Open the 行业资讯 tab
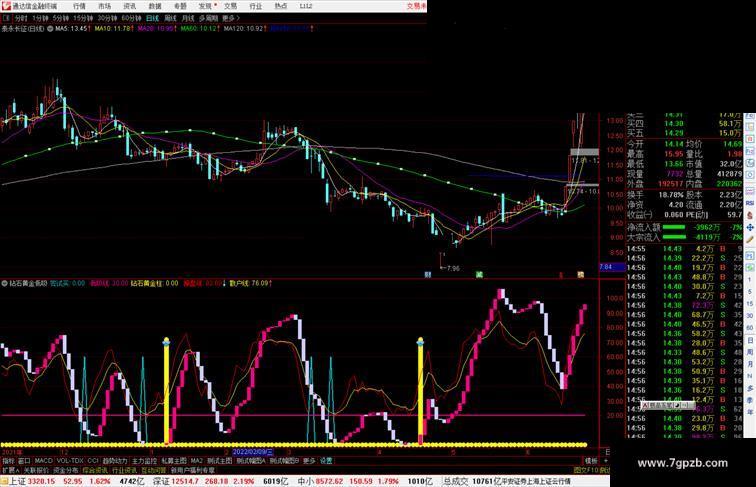The height and width of the screenshot is (487, 756). point(125,470)
